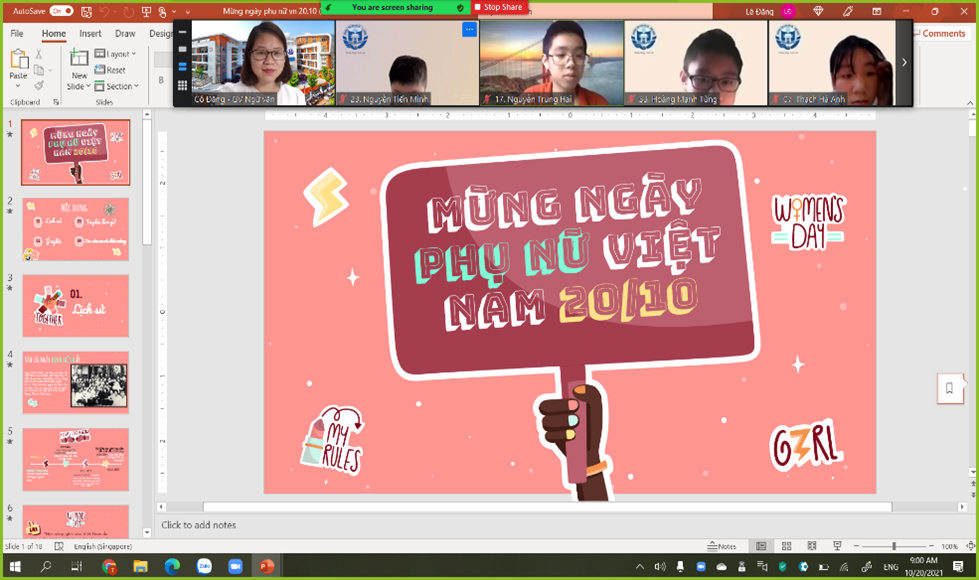This screenshot has width=979, height=580.
Task: Switch to Slide Sorter view
Action: (x=785, y=546)
